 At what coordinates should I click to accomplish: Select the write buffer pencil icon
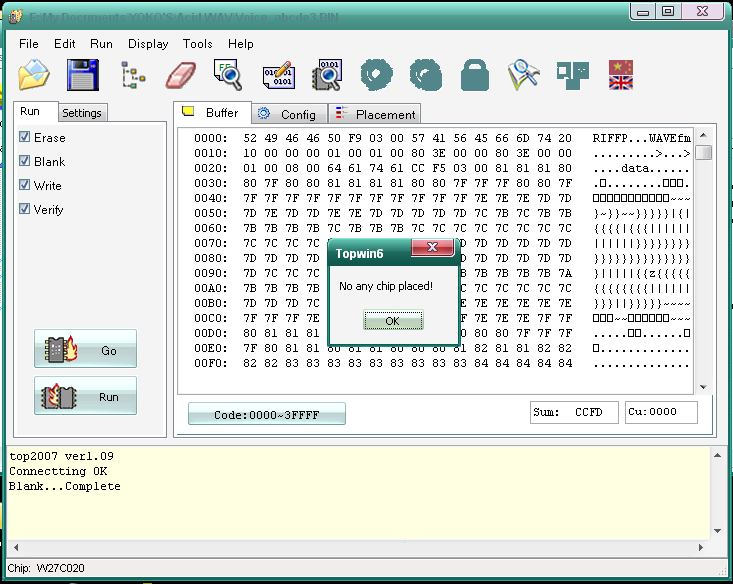(x=279, y=75)
